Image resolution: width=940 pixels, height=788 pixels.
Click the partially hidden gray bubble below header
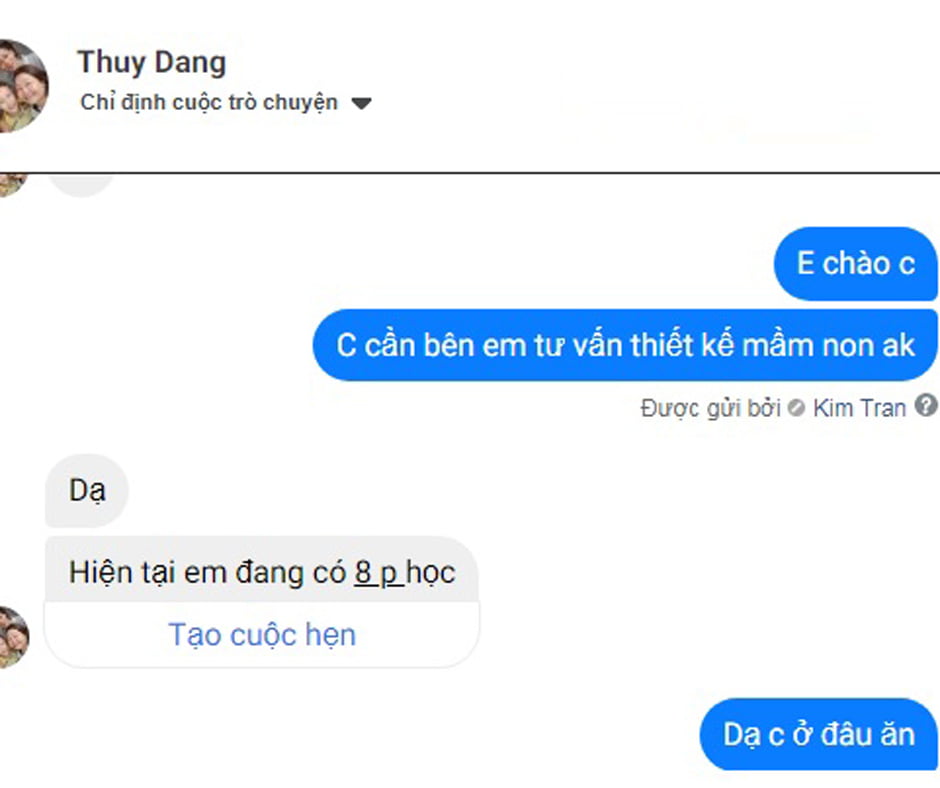click(81, 184)
